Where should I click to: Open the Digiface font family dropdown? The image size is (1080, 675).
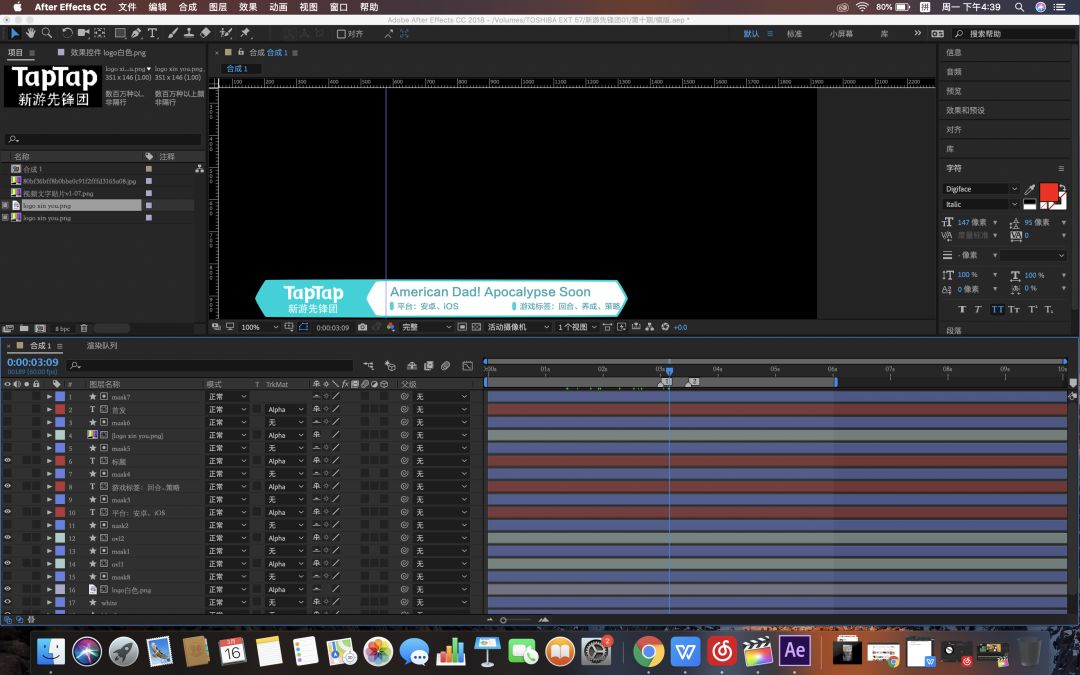(980, 188)
